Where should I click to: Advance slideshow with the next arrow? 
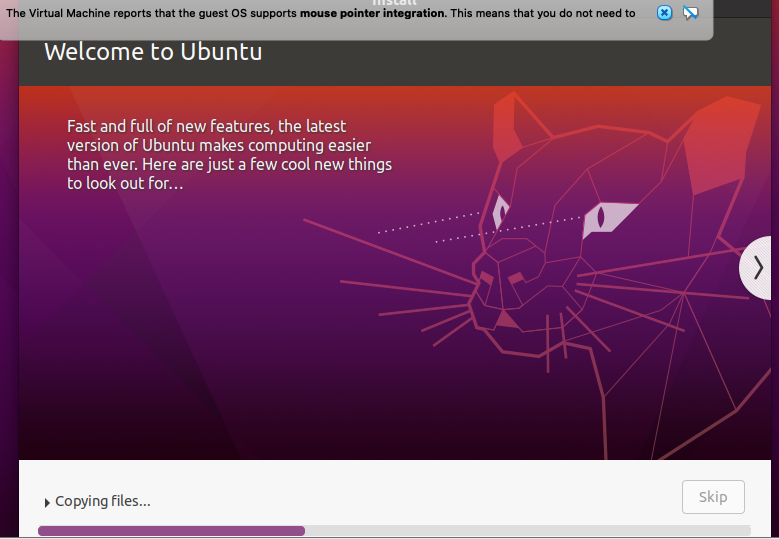(756, 268)
